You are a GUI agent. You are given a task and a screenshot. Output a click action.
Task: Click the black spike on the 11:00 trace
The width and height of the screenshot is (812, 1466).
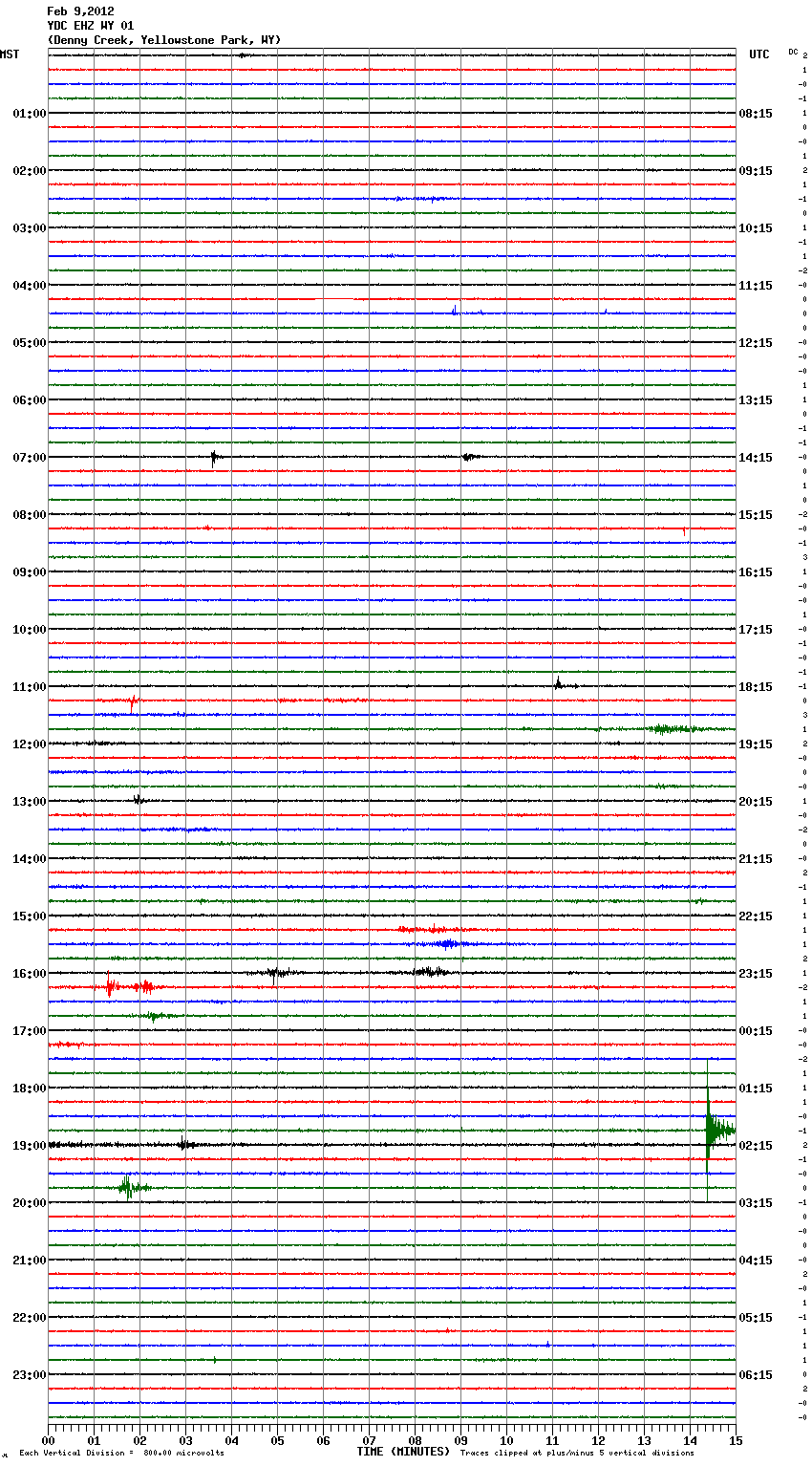click(558, 683)
